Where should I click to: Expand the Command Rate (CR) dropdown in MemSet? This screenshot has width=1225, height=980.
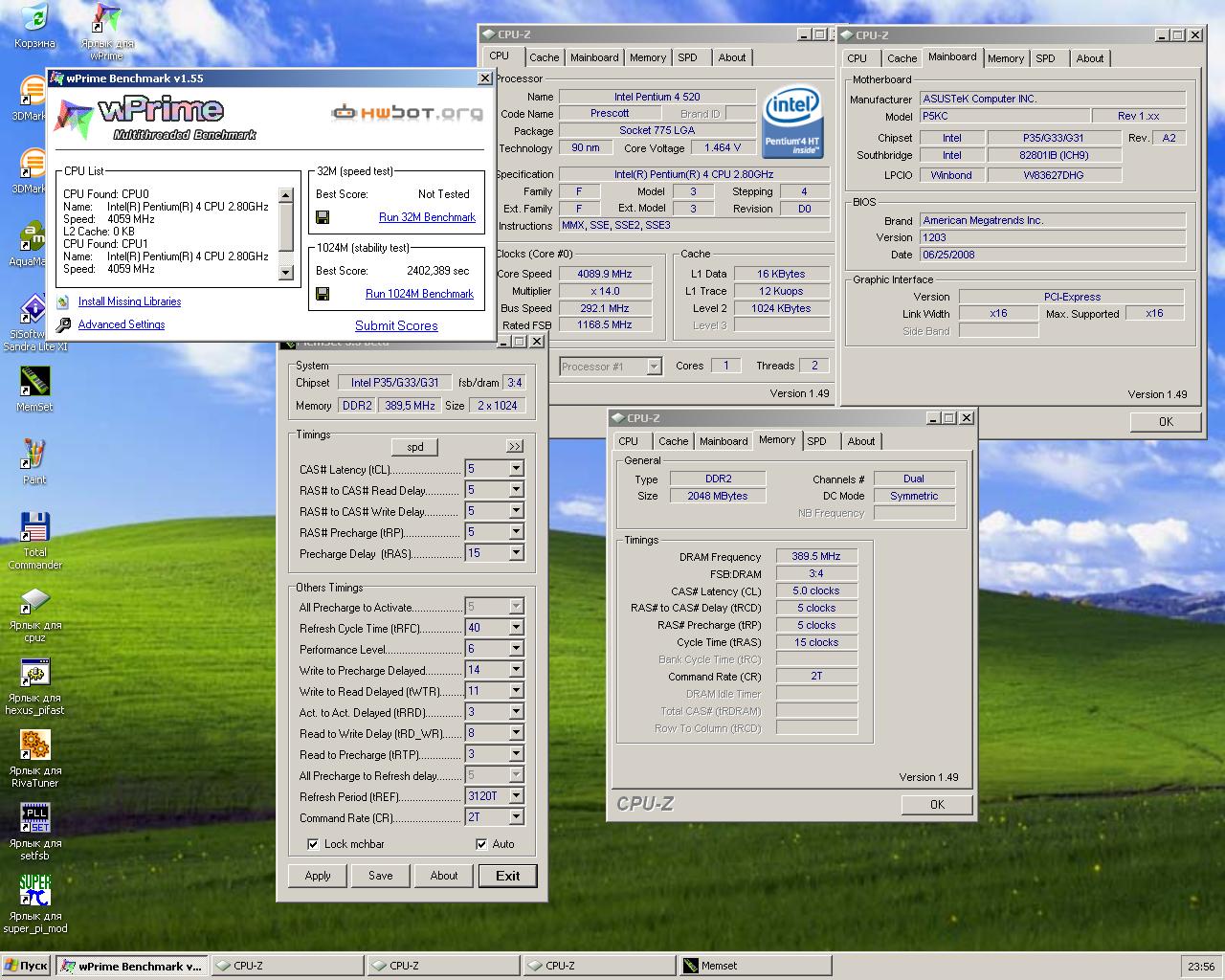click(516, 817)
